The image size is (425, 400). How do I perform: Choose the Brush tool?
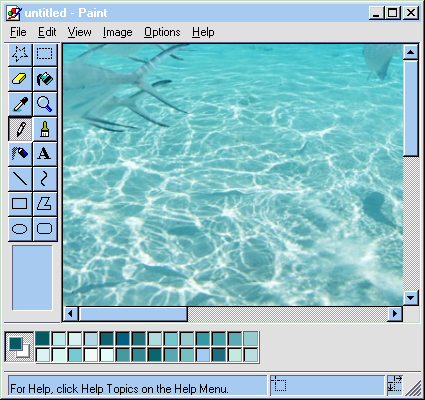coord(45,129)
